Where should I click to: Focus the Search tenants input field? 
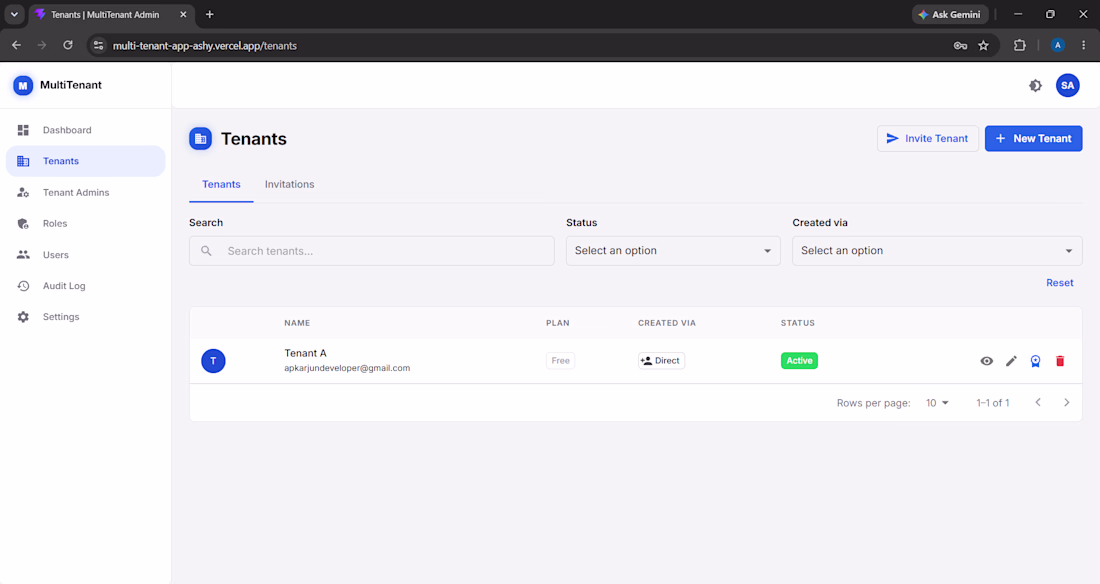pyautogui.click(x=372, y=251)
